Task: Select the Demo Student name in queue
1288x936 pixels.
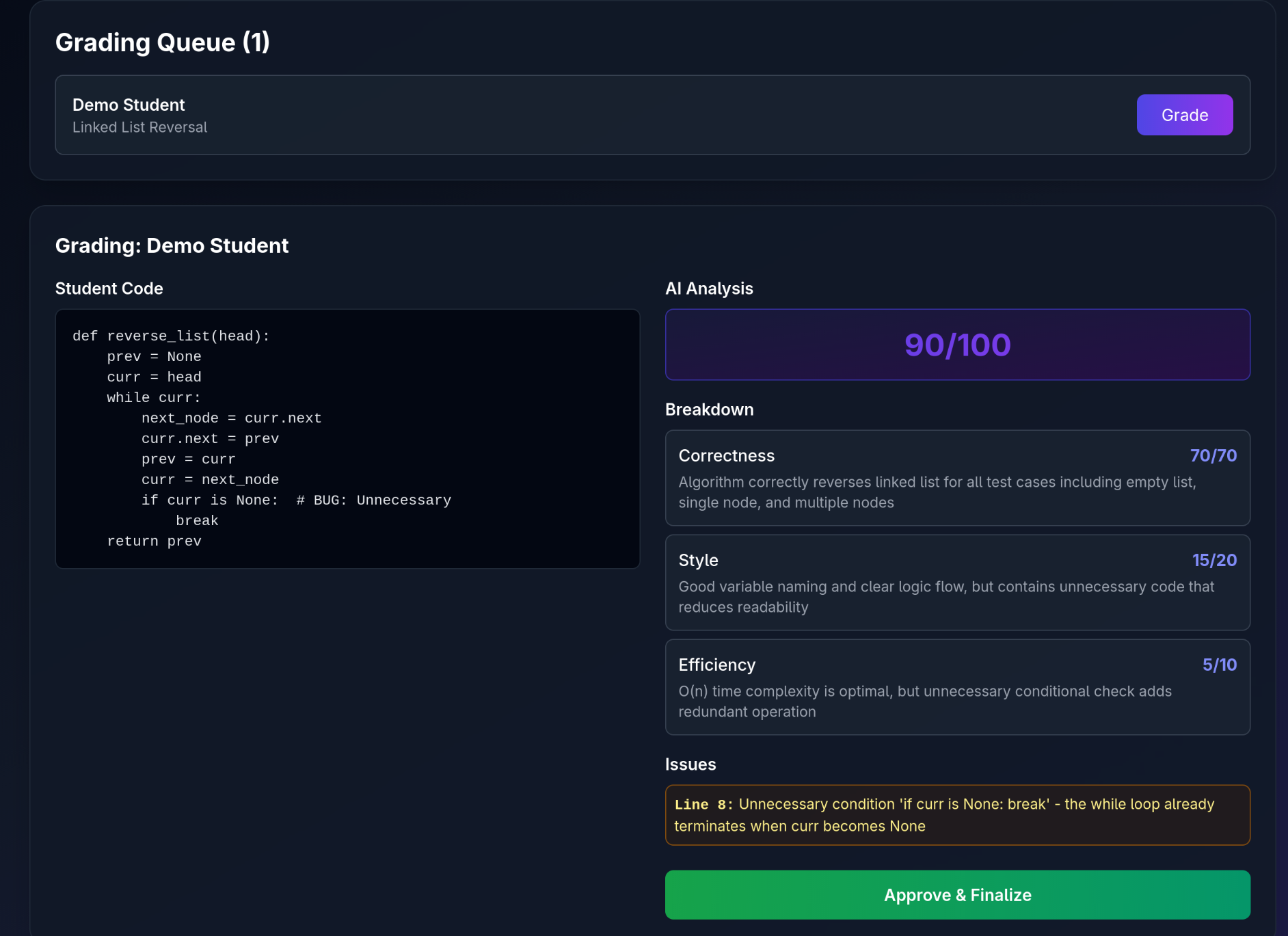Action: (129, 105)
